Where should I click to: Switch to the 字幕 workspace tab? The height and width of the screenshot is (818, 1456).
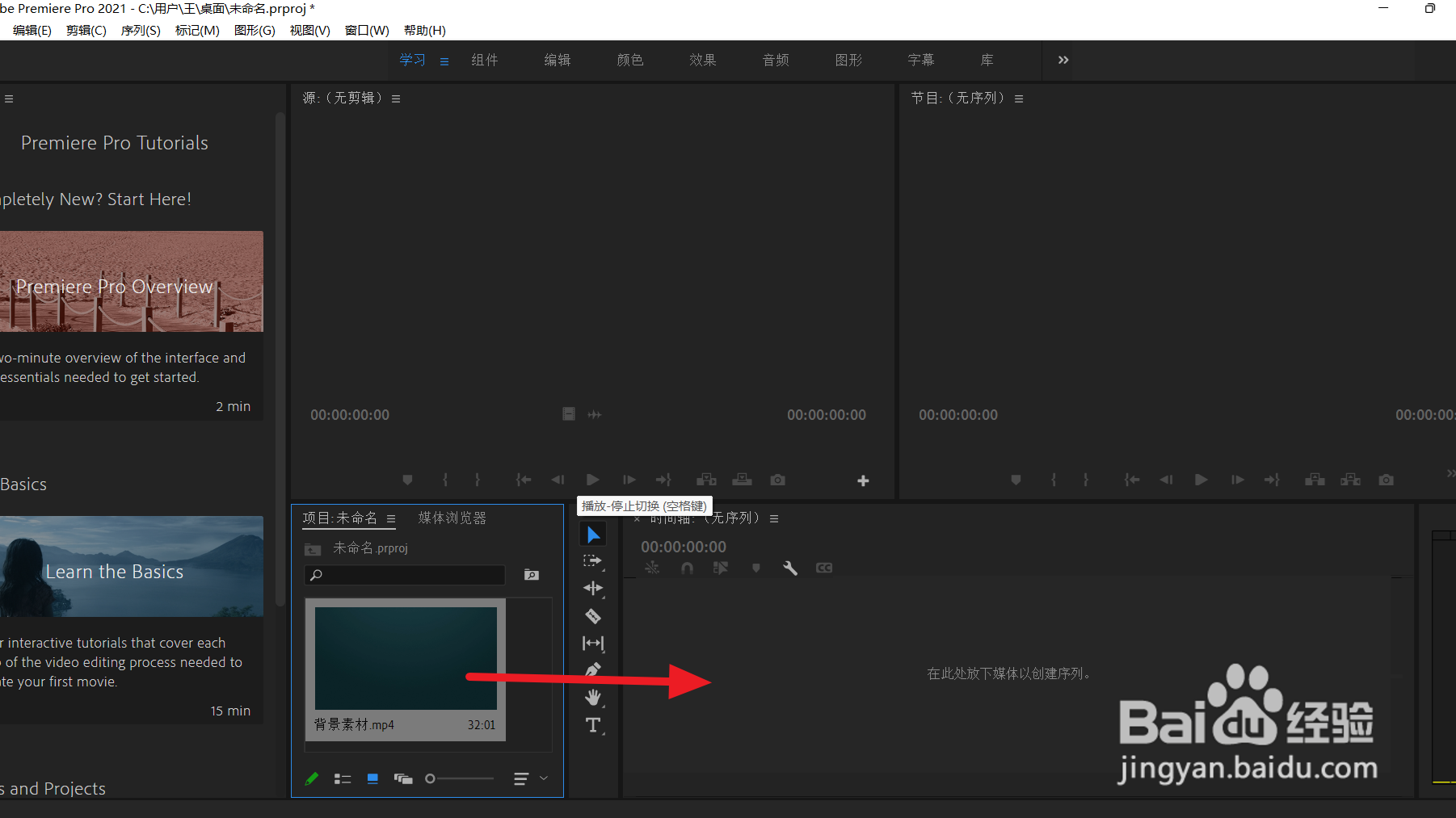(x=921, y=60)
